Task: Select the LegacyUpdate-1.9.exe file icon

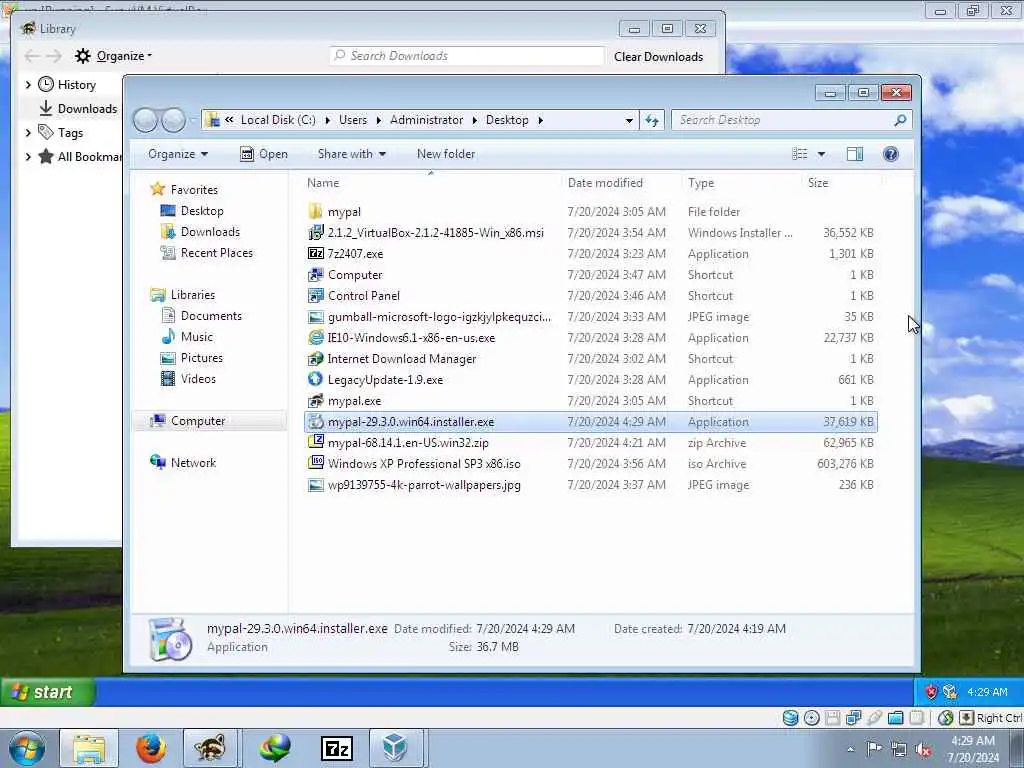Action: tap(315, 379)
